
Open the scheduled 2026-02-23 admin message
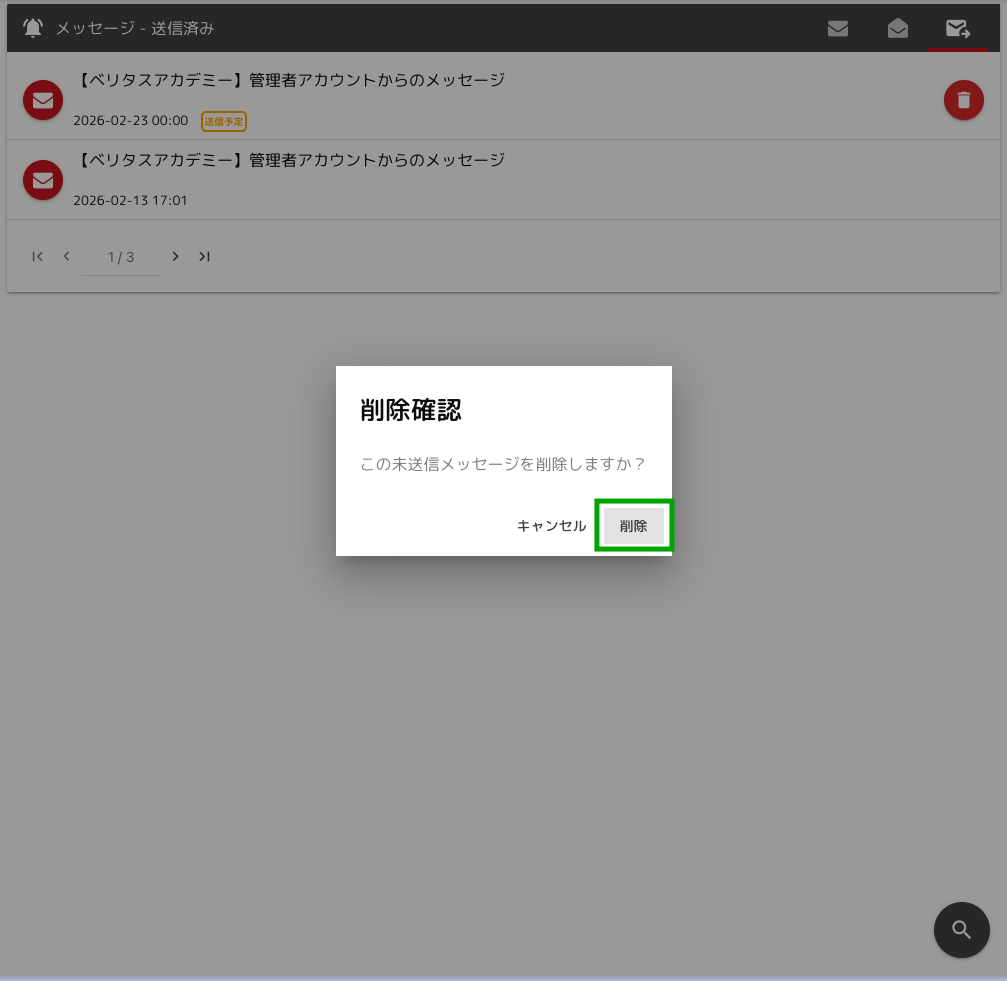[x=290, y=78]
